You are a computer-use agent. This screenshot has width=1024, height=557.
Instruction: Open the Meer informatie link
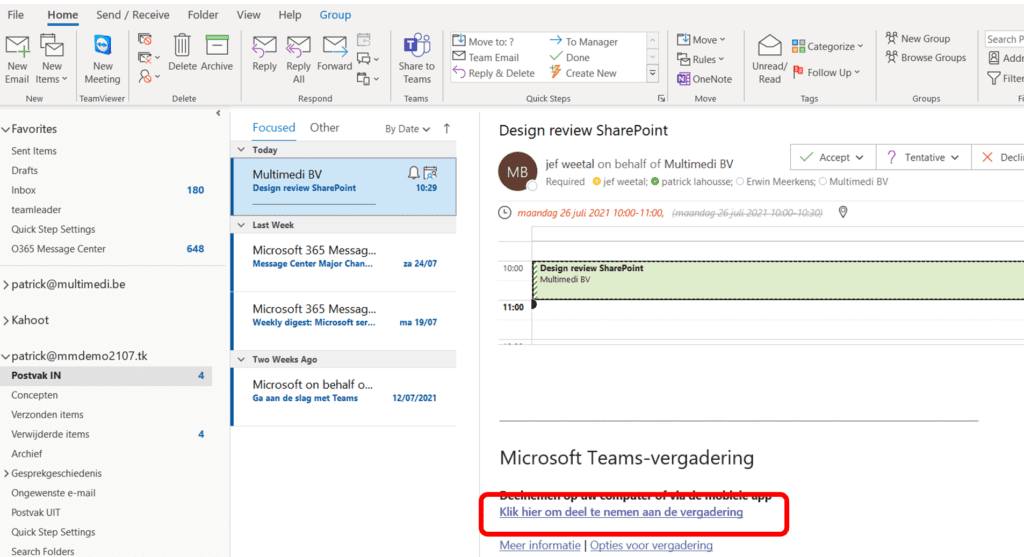pos(540,545)
